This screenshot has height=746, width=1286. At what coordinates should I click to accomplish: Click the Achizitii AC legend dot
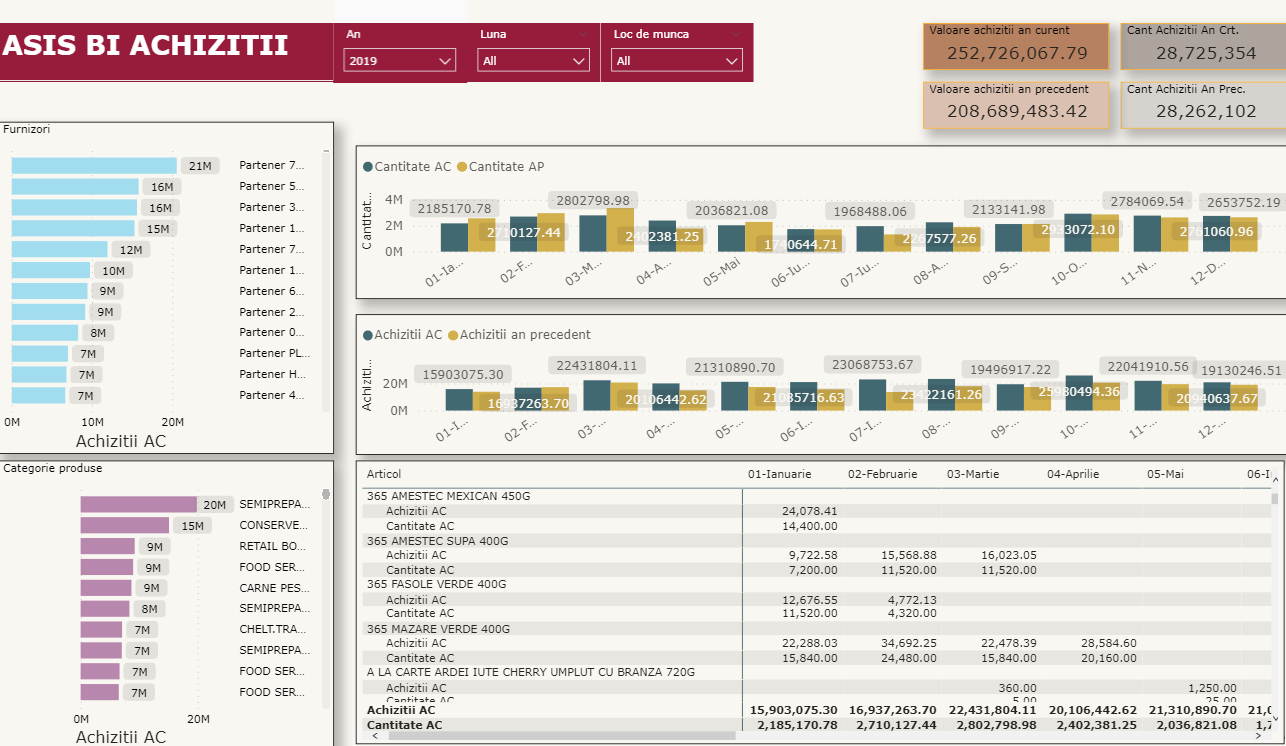click(368, 335)
